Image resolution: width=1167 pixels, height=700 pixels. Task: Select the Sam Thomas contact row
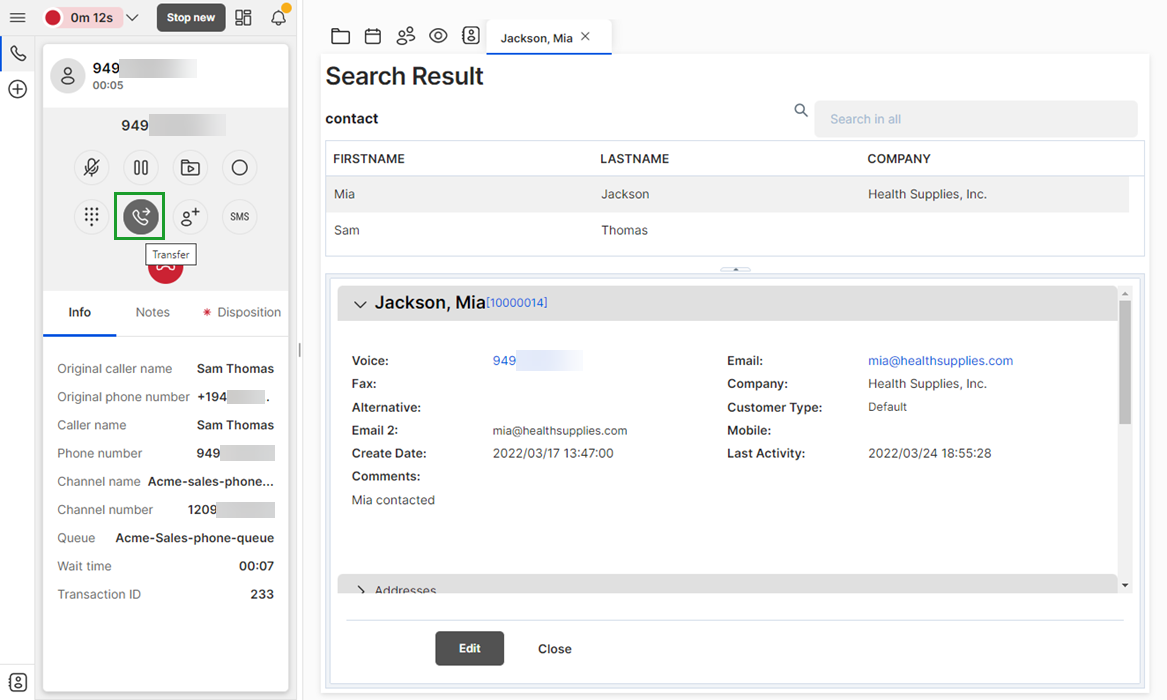pyautogui.click(x=727, y=231)
